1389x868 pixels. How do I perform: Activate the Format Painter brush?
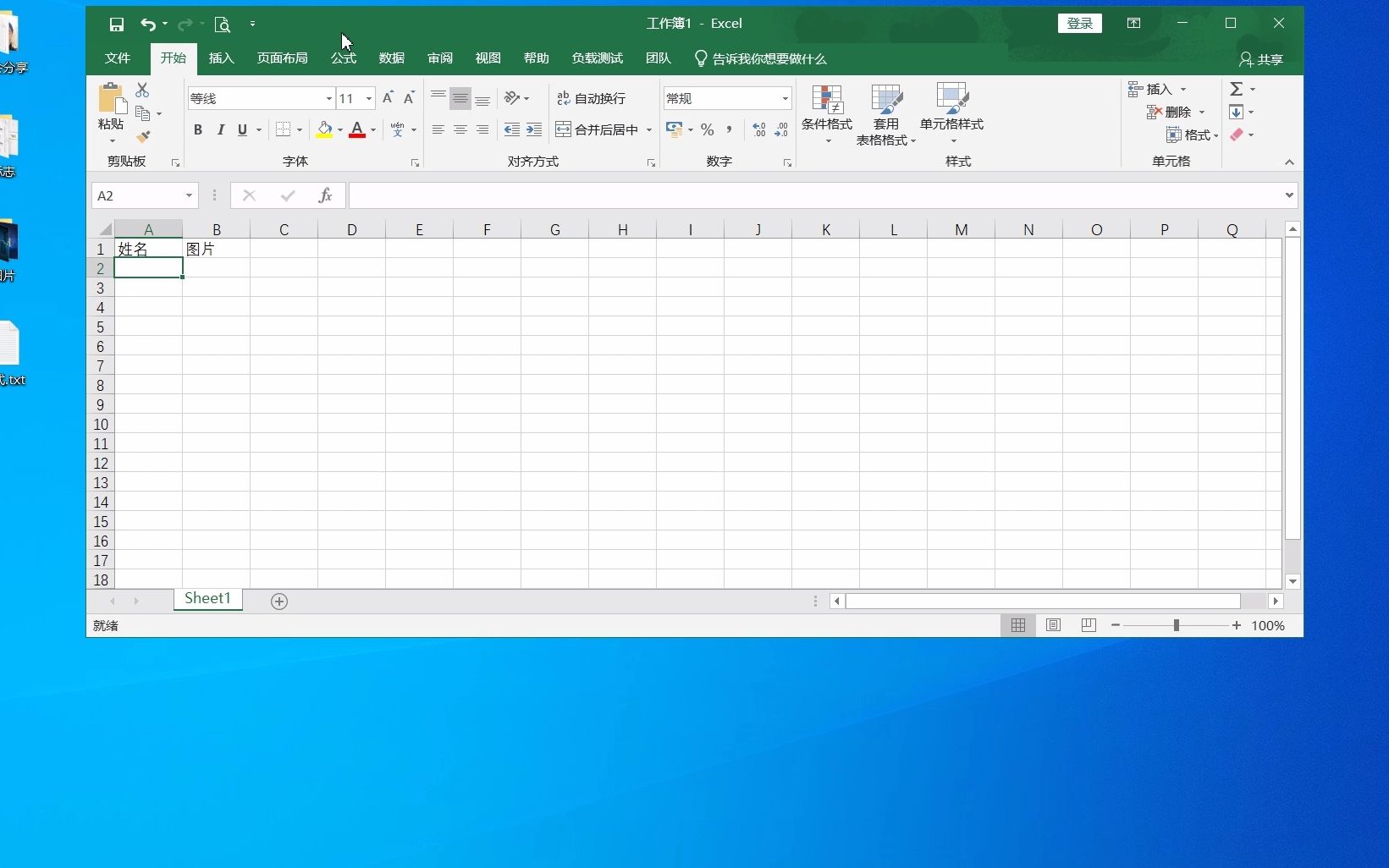(x=143, y=136)
